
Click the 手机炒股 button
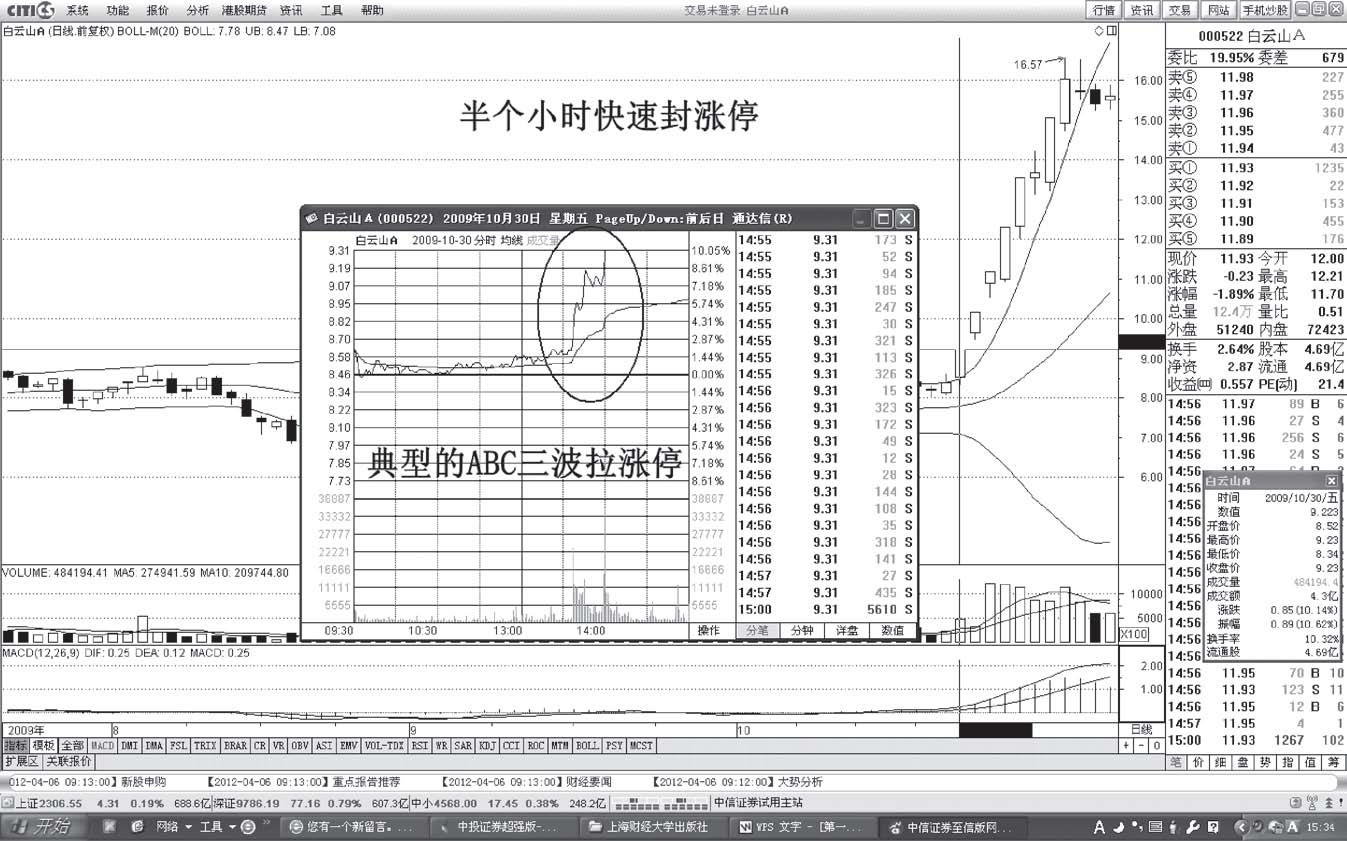point(1265,10)
